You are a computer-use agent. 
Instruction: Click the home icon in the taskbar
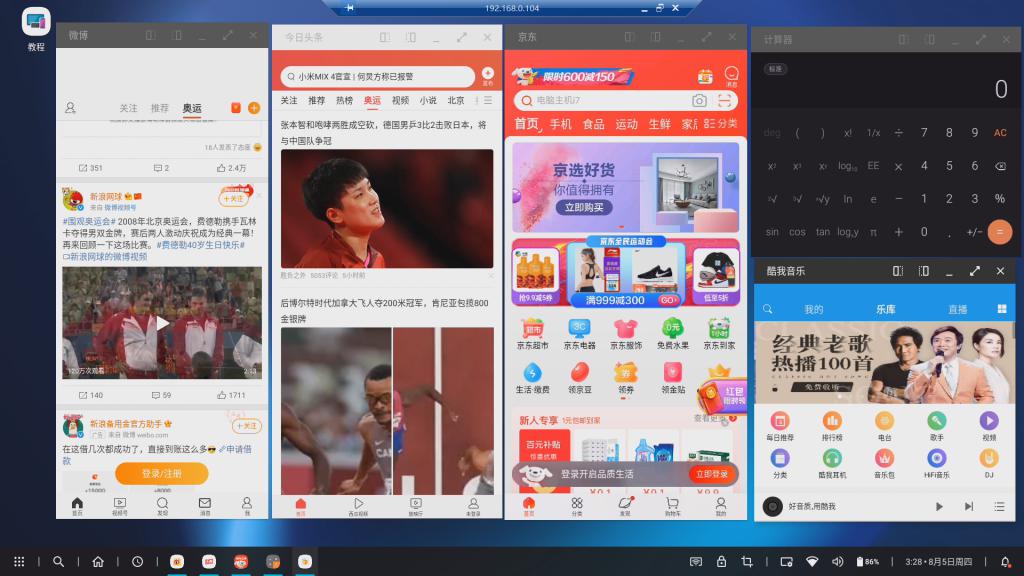[x=98, y=562]
